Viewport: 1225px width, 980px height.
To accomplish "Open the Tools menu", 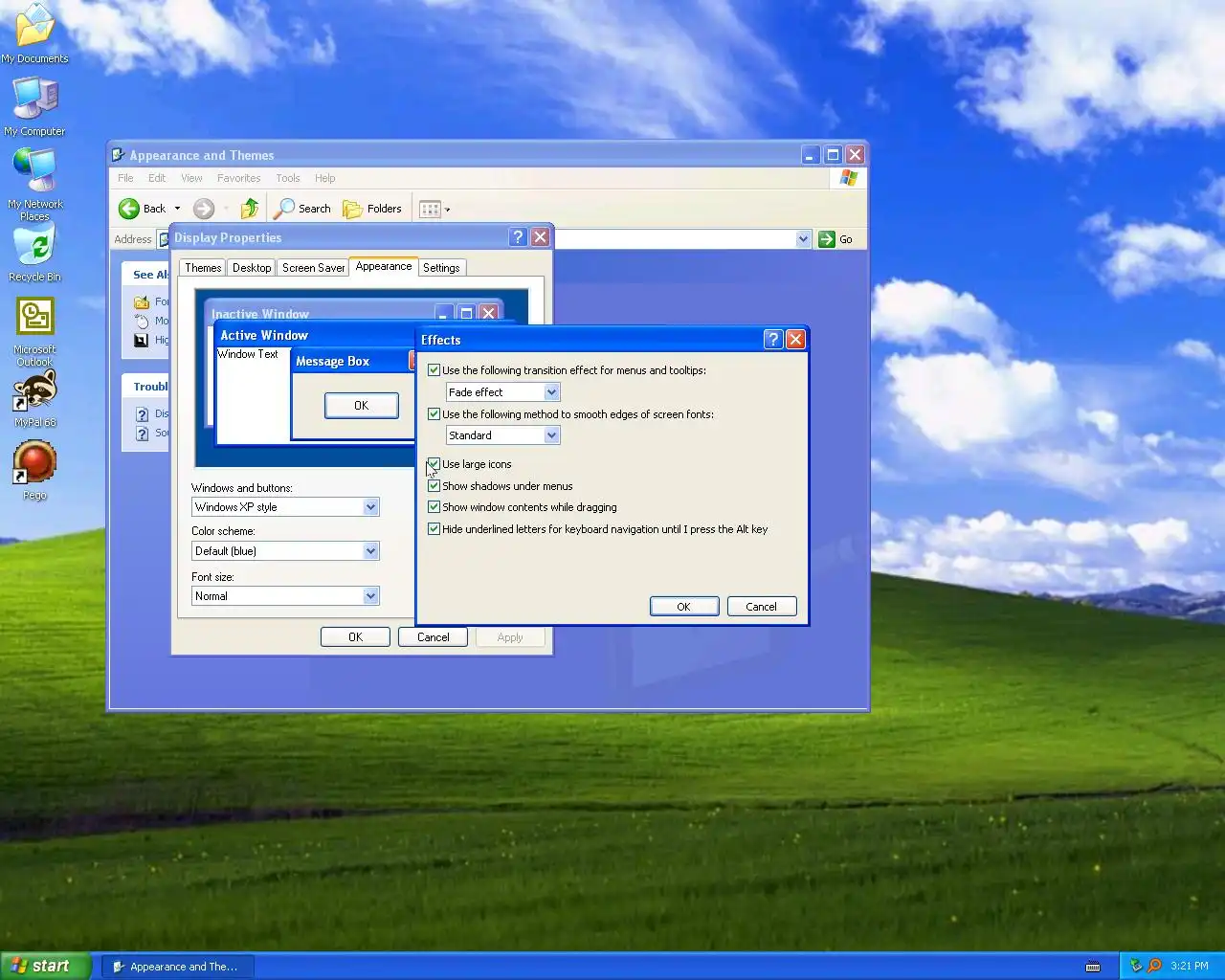I will [x=288, y=178].
